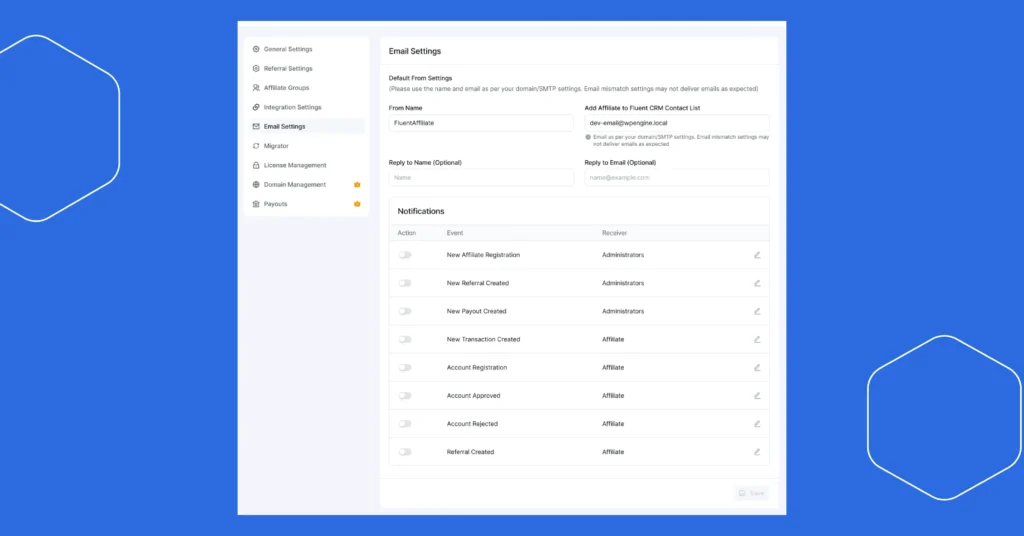This screenshot has width=1024, height=536.
Task: Toggle the Account Rejected notification switch
Action: point(405,424)
